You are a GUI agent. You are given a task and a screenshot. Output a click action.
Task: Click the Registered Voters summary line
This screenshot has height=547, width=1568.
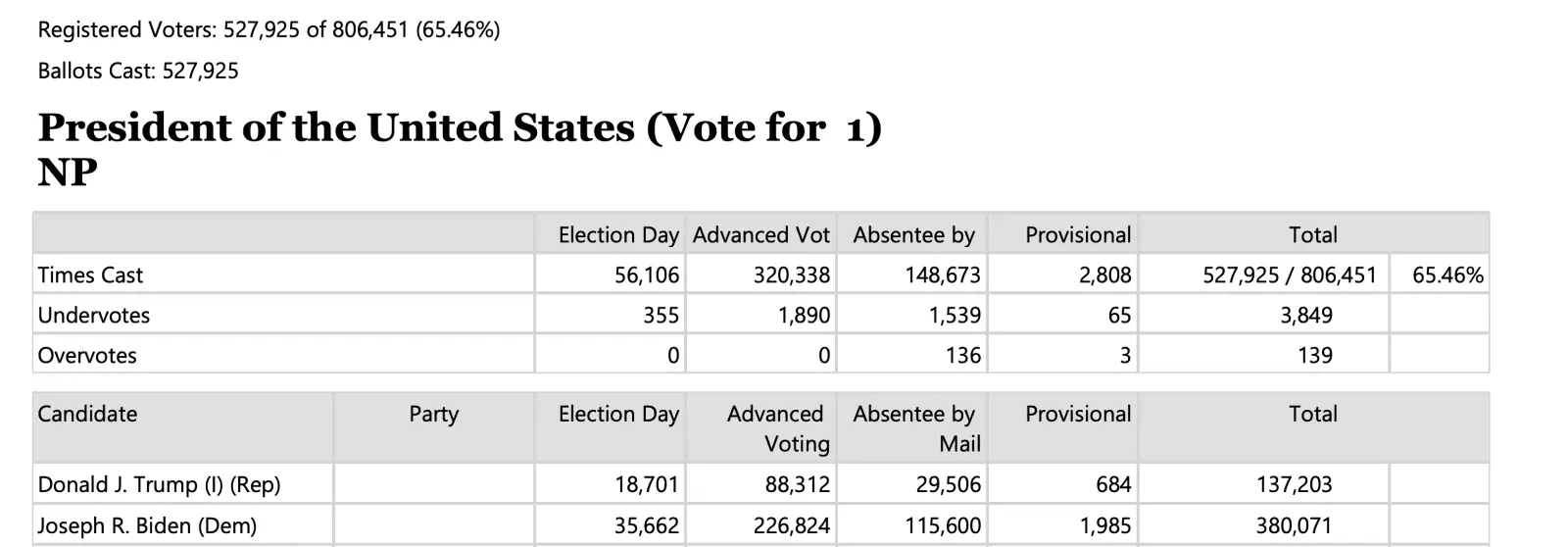269,30
